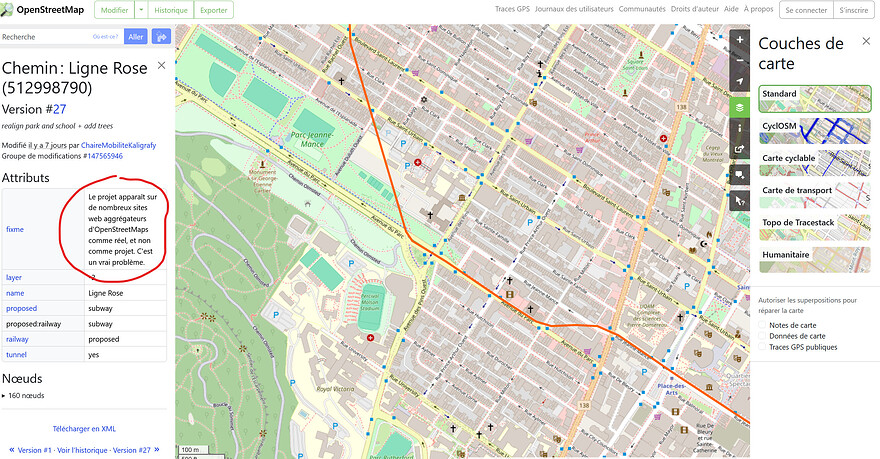Open the Historique tab
880x459 pixels.
click(x=171, y=10)
